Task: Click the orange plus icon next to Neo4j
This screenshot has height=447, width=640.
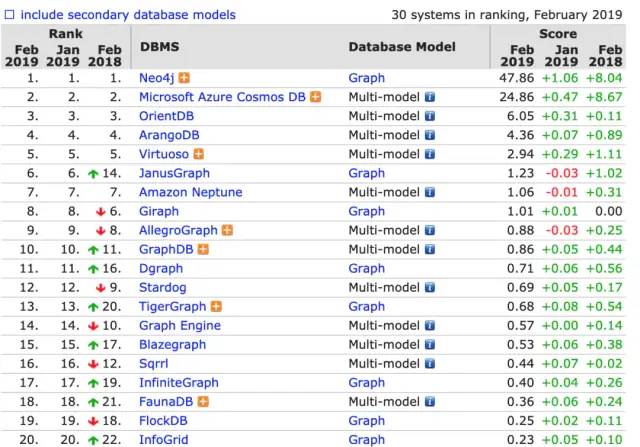Action: (x=184, y=78)
